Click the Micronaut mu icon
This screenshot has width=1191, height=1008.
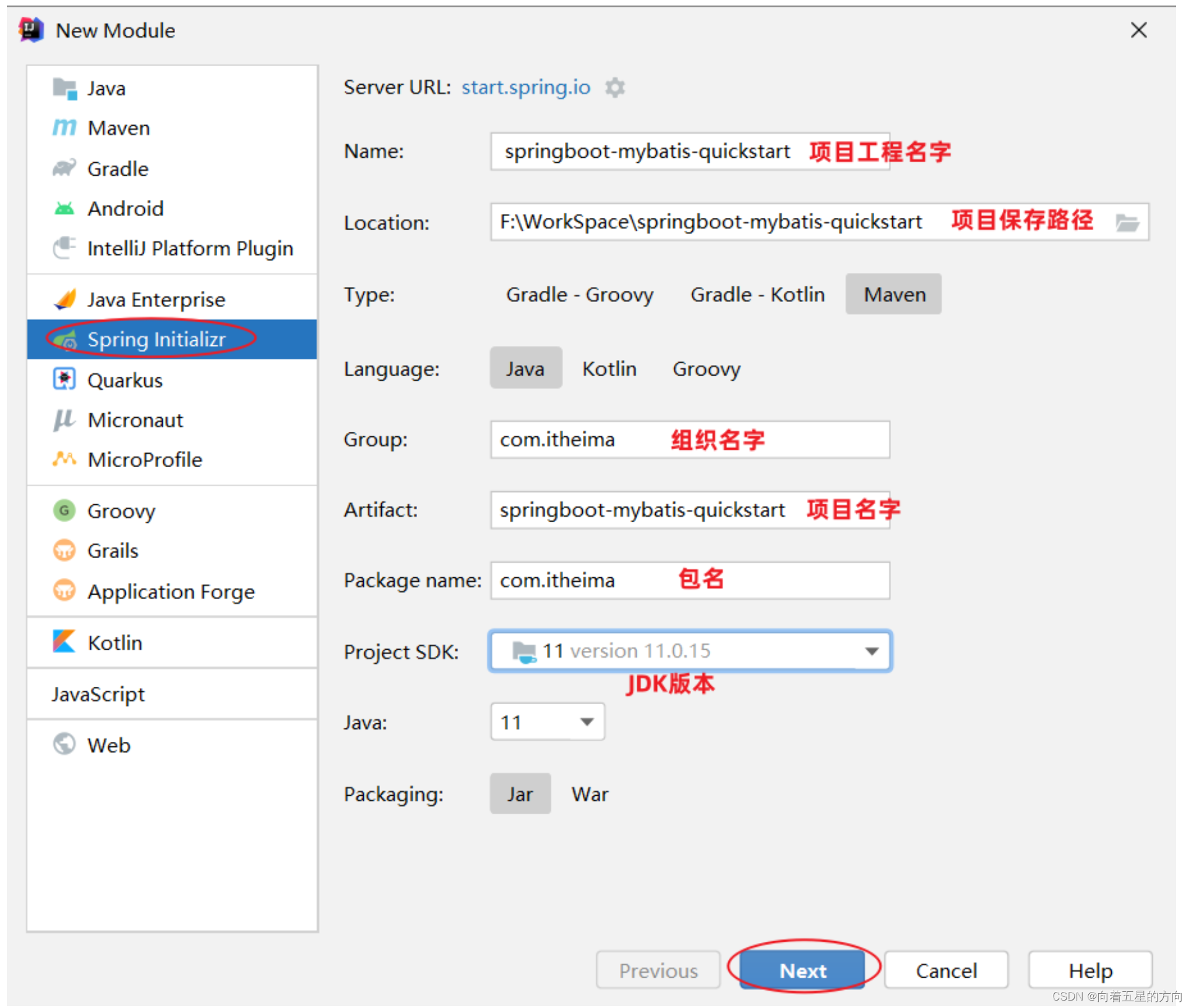(x=64, y=420)
